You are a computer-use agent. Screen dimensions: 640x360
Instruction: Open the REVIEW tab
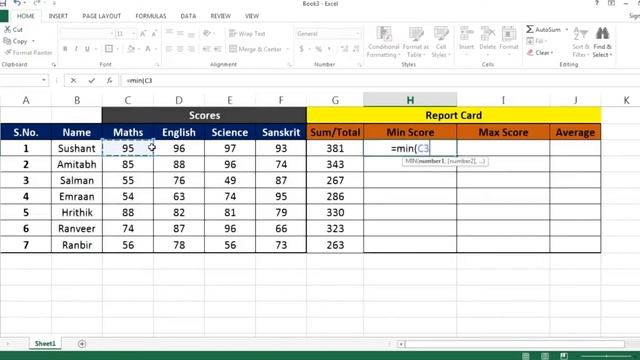click(x=220, y=16)
